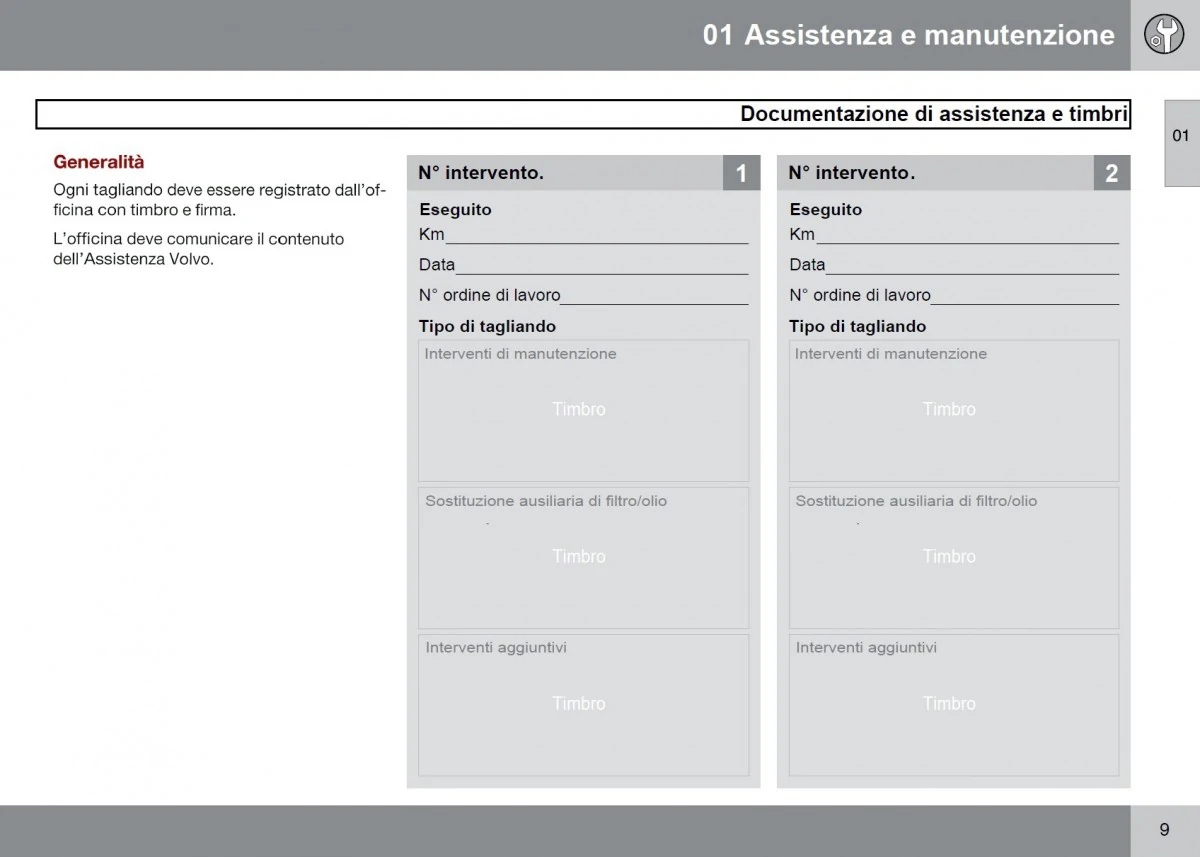
Task: Click Sostituzione ausiliaria di filtro/olio box, card 2
Action: click(954, 558)
